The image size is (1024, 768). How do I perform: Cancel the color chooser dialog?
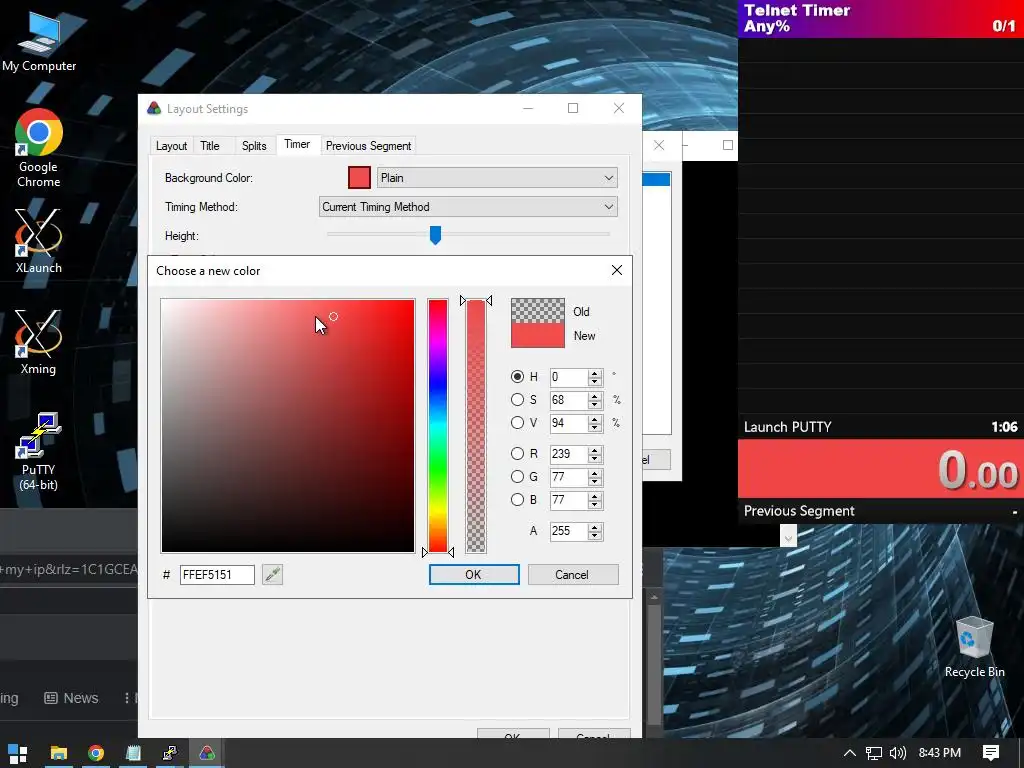coord(572,575)
